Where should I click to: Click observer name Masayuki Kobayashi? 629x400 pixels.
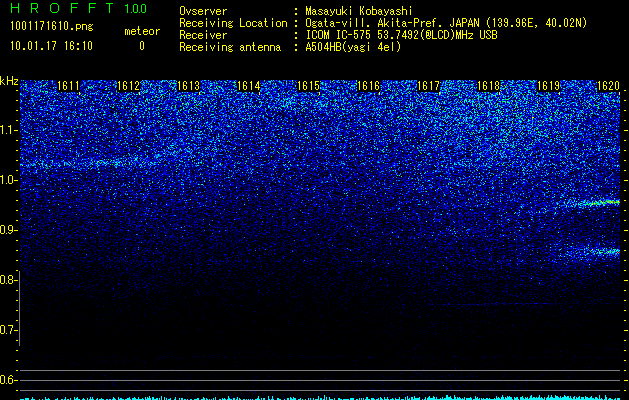[359, 11]
